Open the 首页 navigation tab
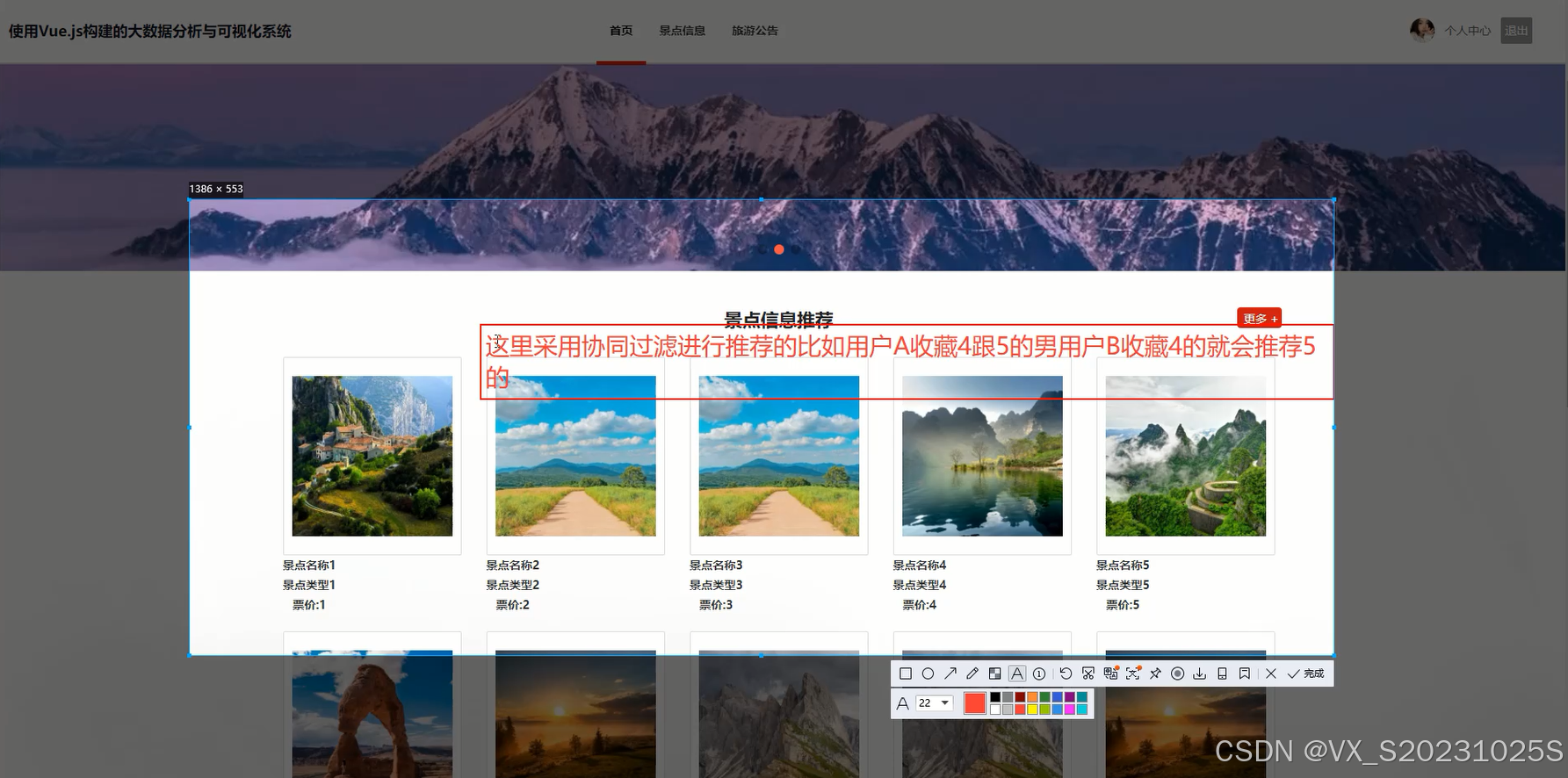This screenshot has height=778, width=1568. (621, 31)
